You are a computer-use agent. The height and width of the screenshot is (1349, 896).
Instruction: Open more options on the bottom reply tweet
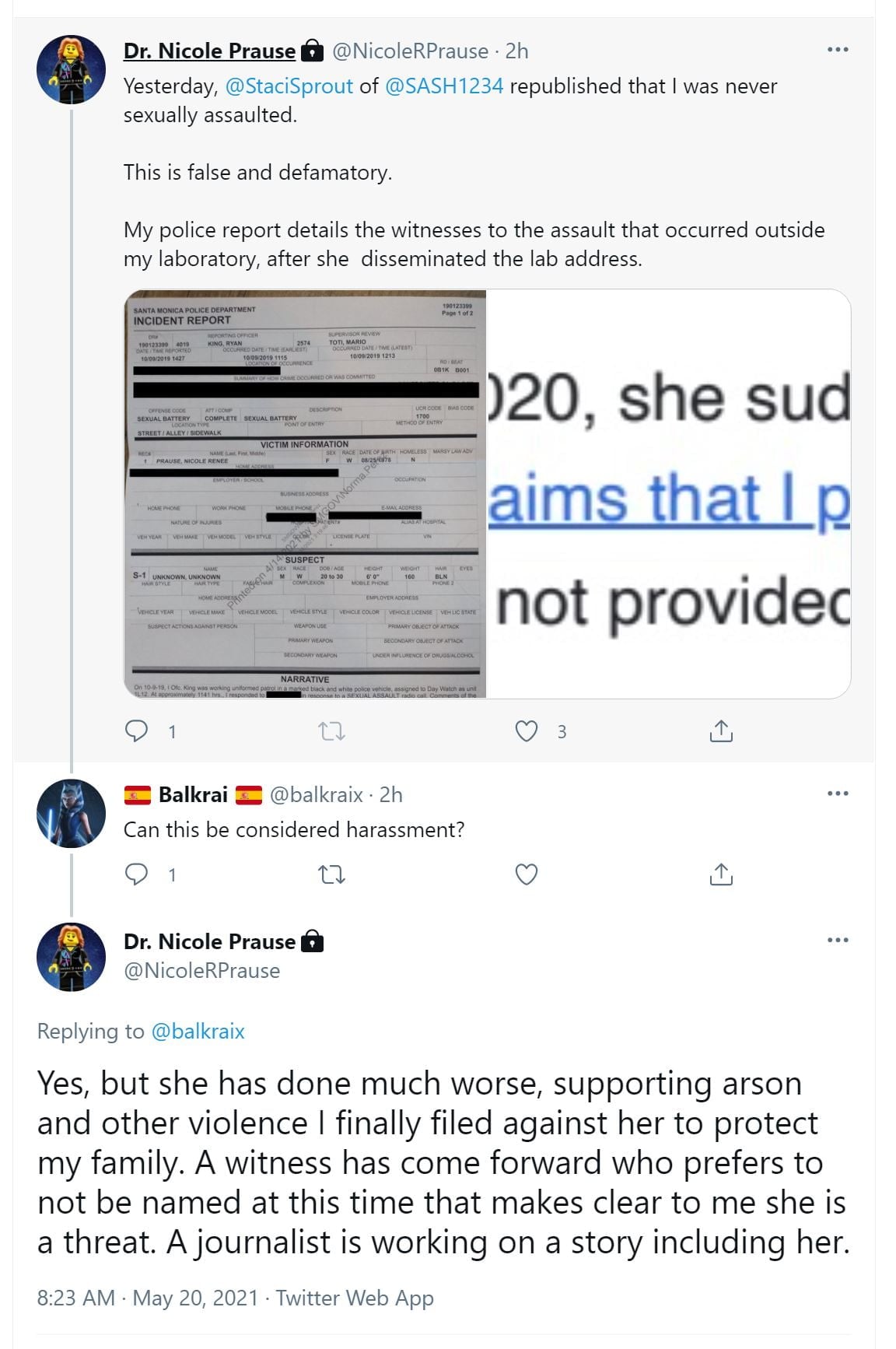pyautogui.click(x=838, y=940)
